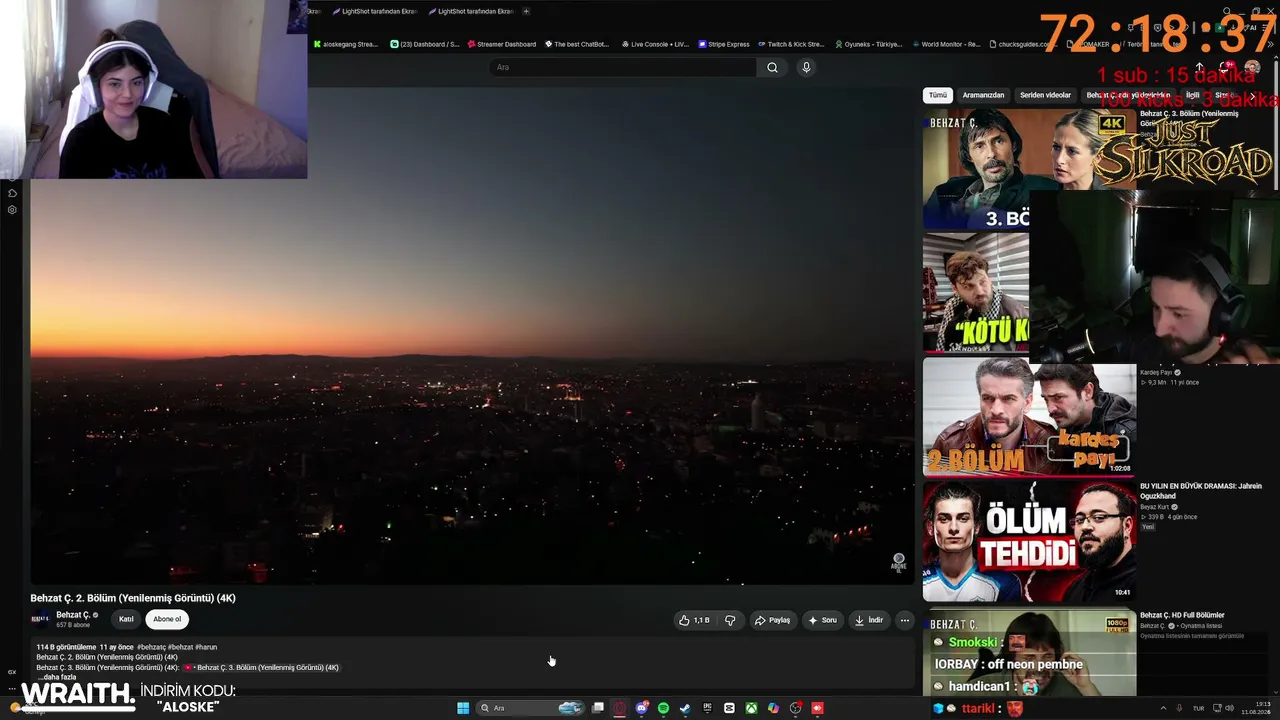Open Steam from the taskbar
The image size is (1280, 720).
[x=685, y=708]
